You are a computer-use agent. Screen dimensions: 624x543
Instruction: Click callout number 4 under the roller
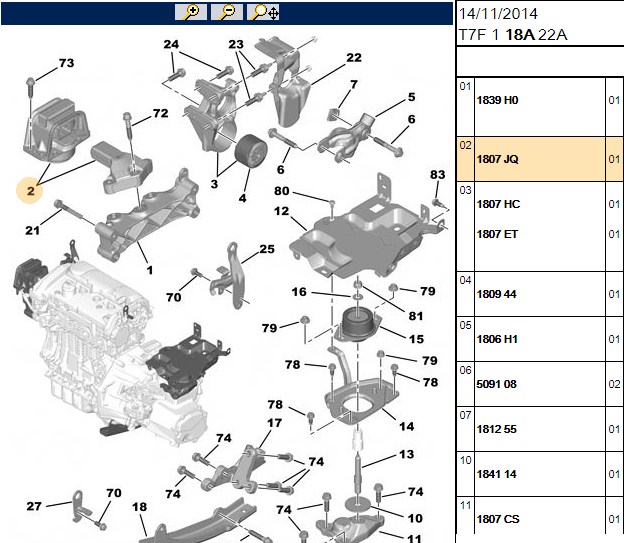(x=242, y=198)
